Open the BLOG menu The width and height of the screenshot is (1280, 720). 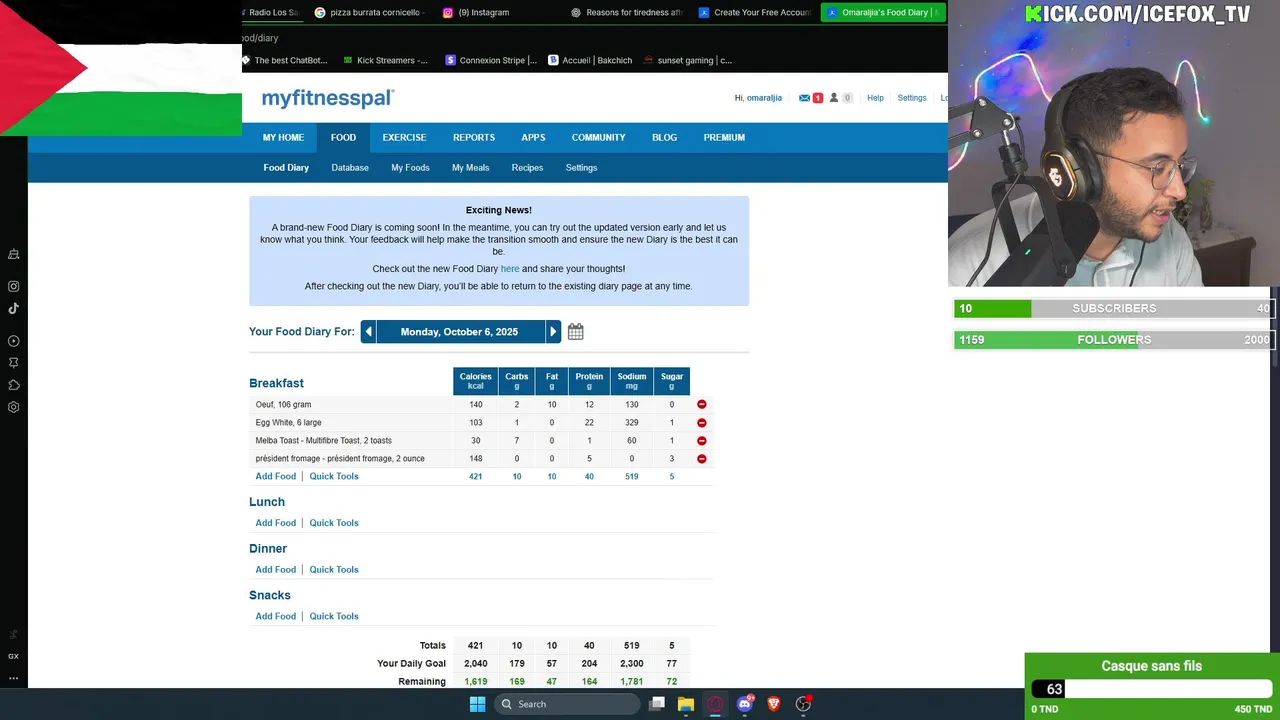[664, 138]
